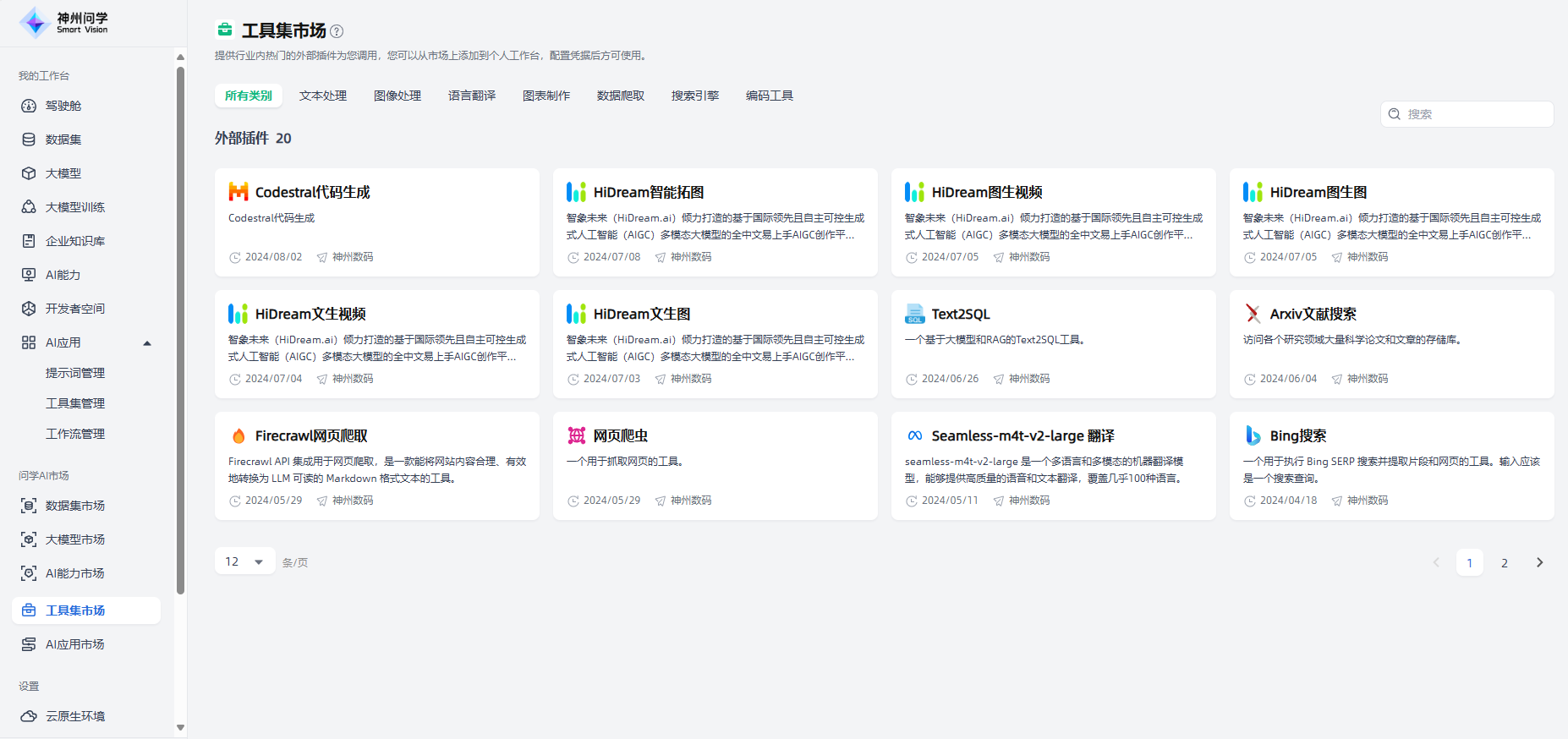1568x739 pixels.
Task: Collapse the AI应用 submenu arrow
Action: (147, 343)
